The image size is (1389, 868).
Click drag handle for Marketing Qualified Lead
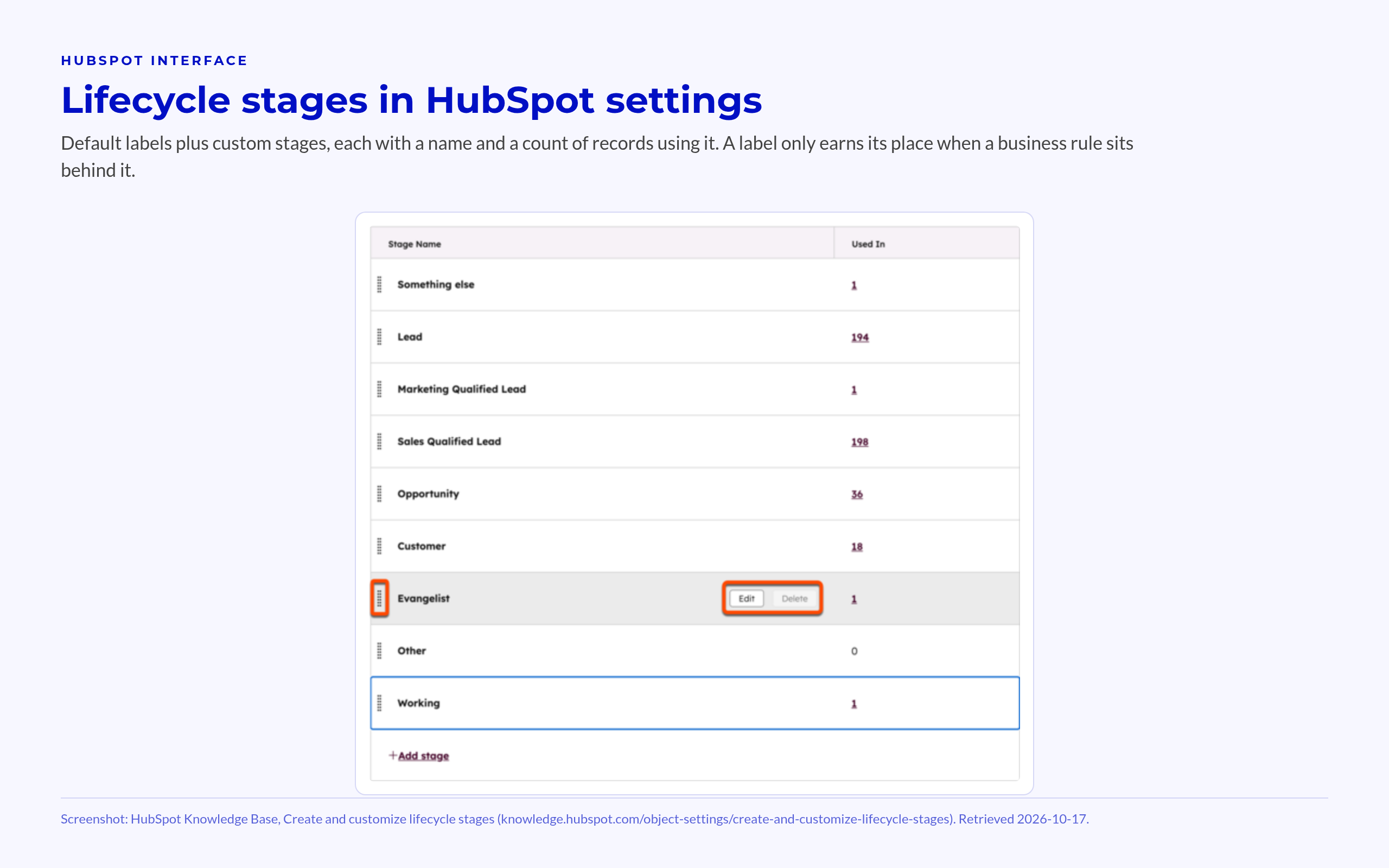[379, 389]
